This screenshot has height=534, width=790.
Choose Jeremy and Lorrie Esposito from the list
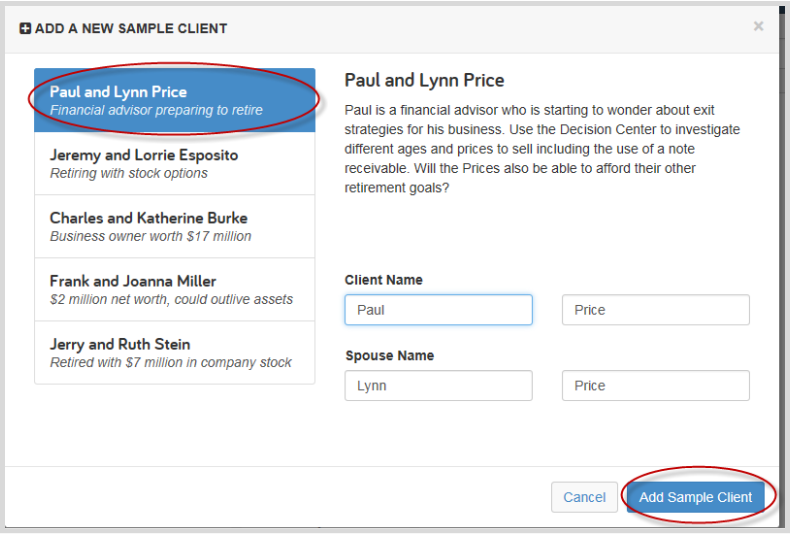175,164
